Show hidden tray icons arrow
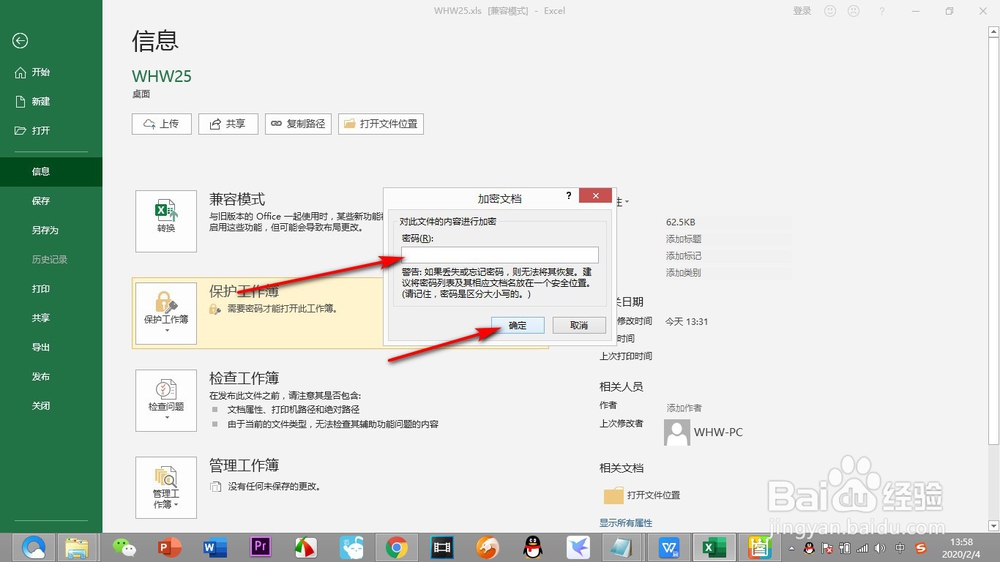Screen dimensions: 1000x562 [791, 549]
